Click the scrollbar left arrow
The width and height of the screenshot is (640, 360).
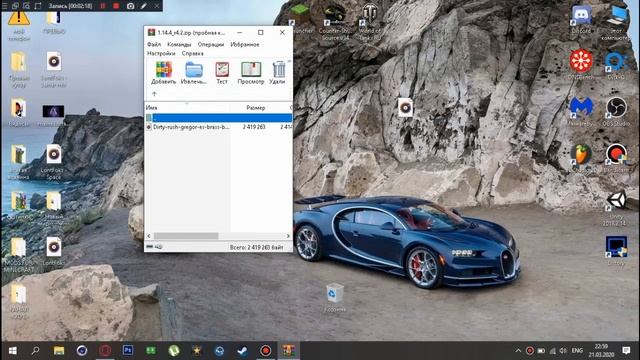pyautogui.click(x=149, y=236)
